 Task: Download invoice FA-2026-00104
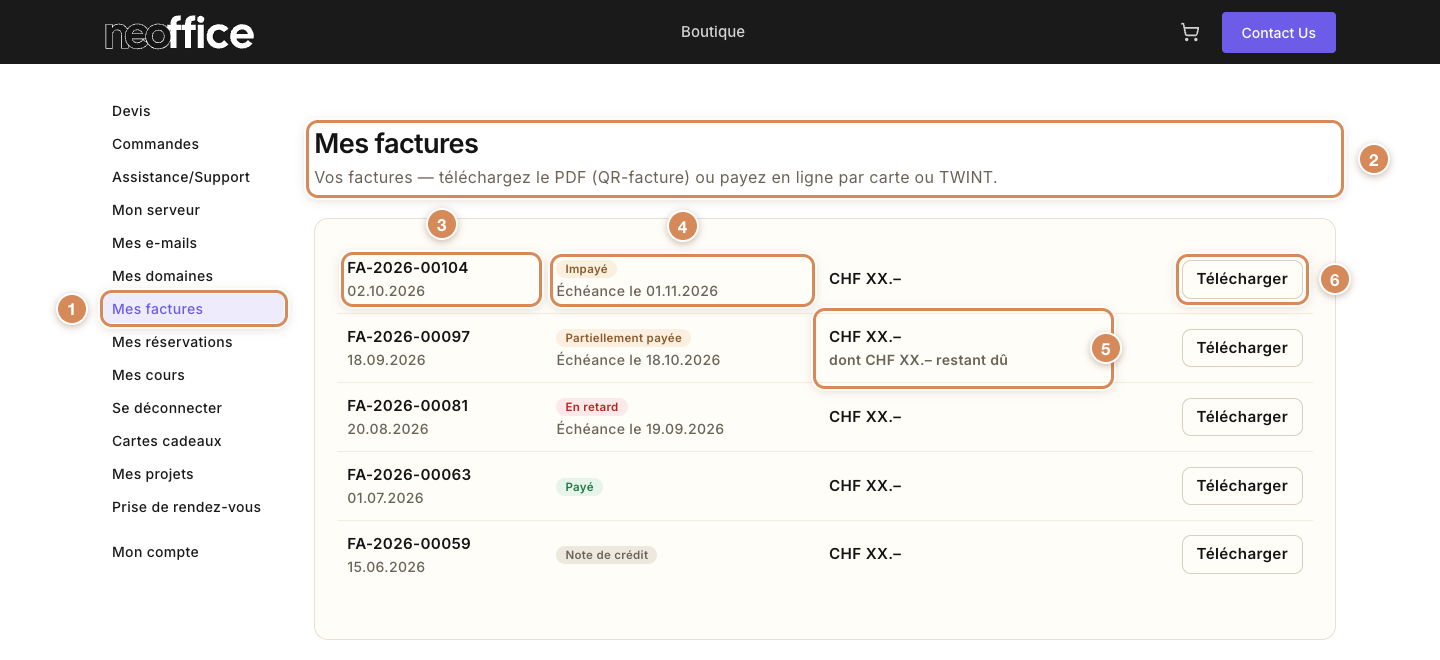pyautogui.click(x=1242, y=279)
